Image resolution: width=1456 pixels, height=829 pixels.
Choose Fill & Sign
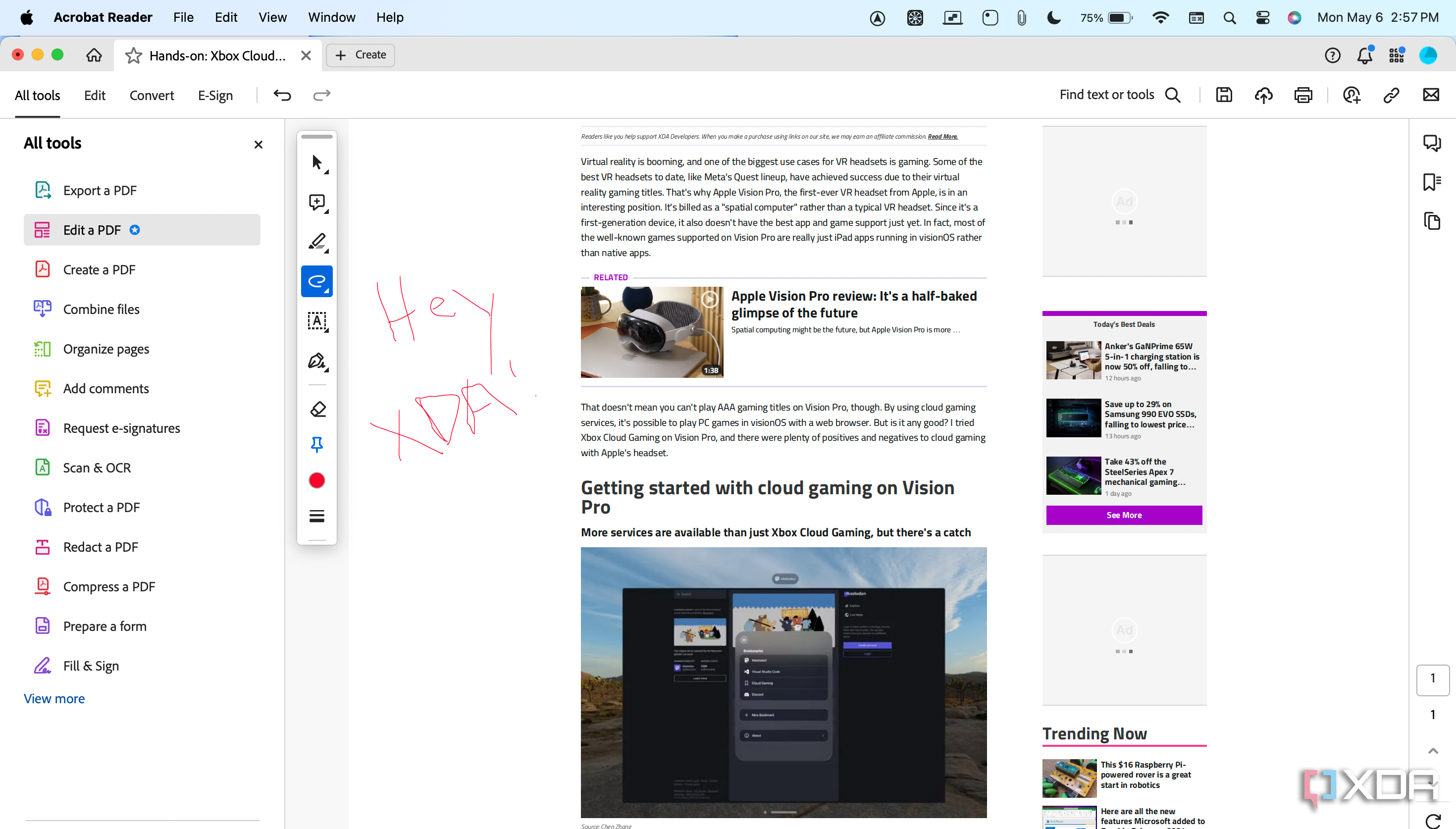pyautogui.click(x=142, y=666)
